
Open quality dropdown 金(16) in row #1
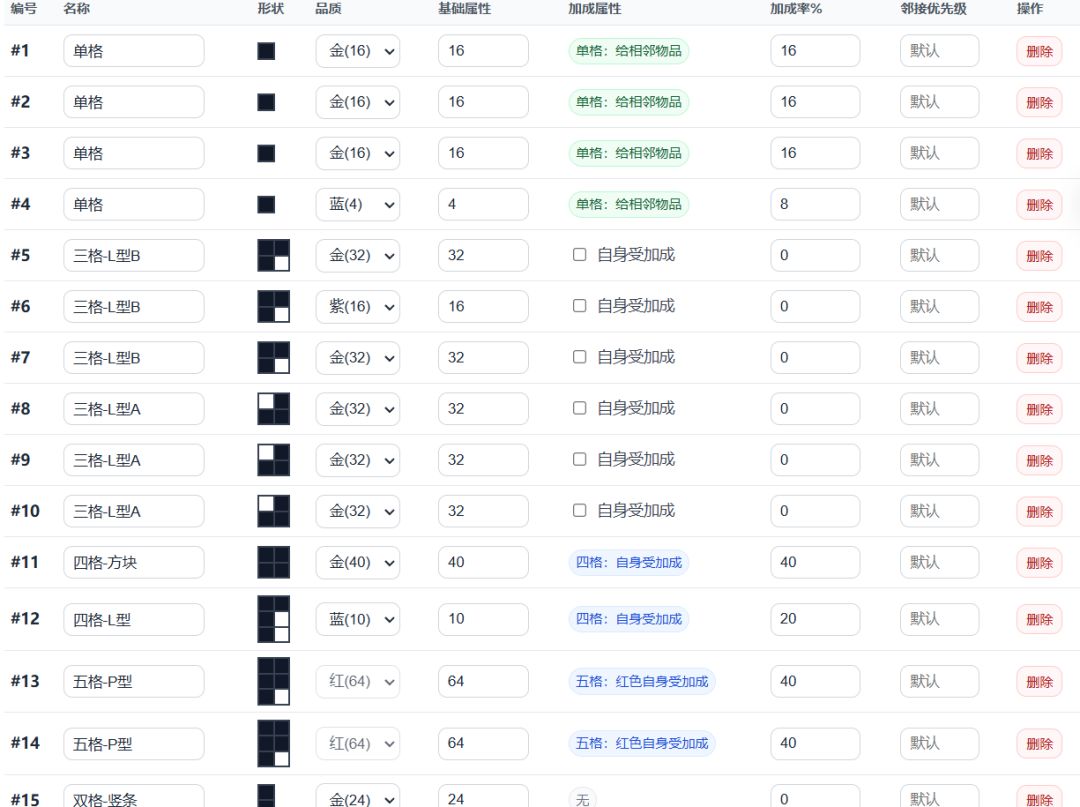point(357,51)
